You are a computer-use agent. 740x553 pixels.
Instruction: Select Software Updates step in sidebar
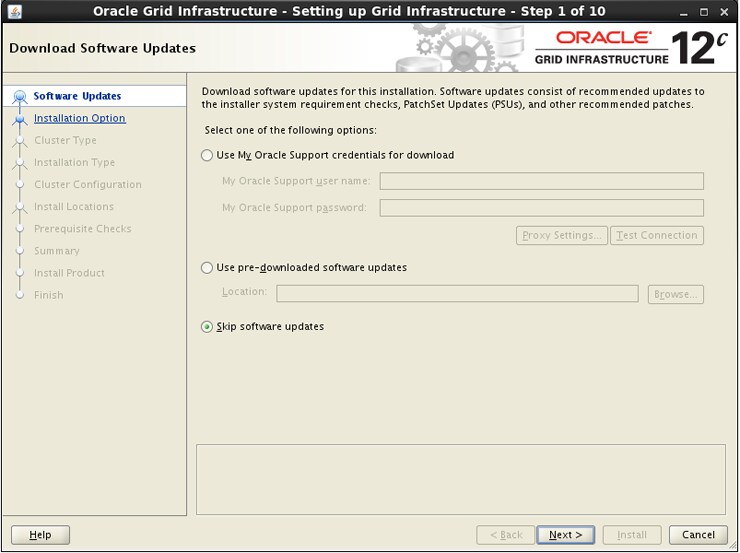pyautogui.click(x=77, y=96)
